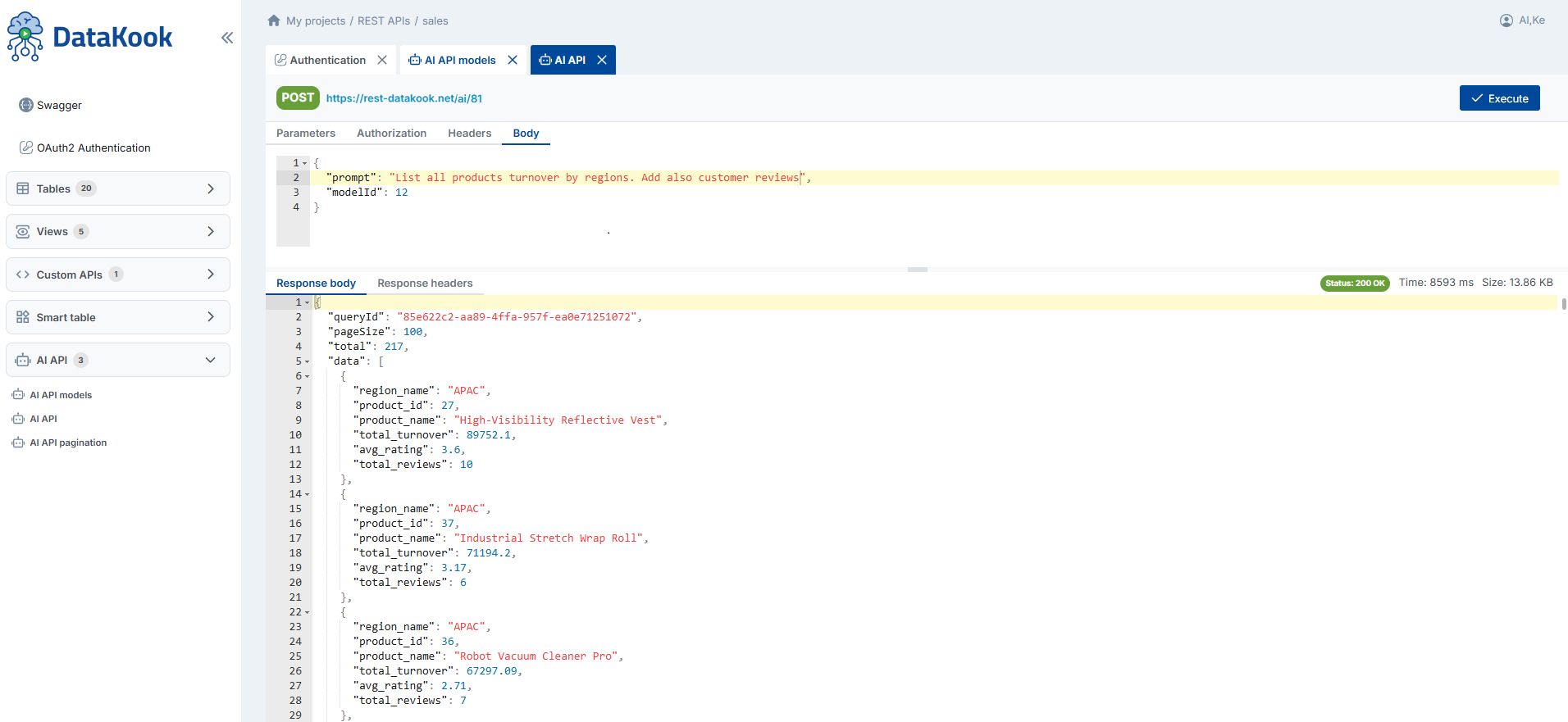1568x722 pixels.
Task: Fold response line 1 object
Action: [x=308, y=302]
